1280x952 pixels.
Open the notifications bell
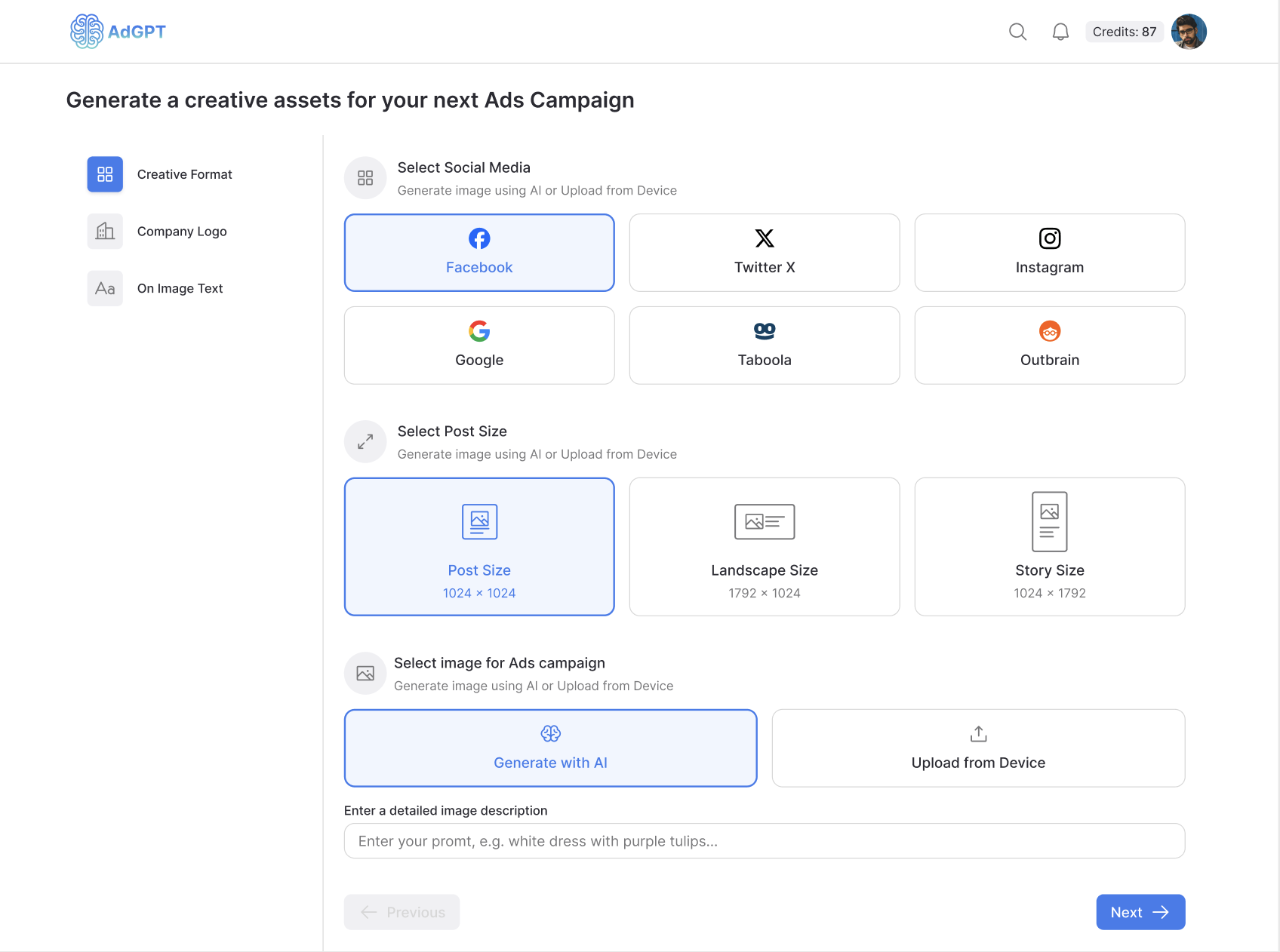1060,32
